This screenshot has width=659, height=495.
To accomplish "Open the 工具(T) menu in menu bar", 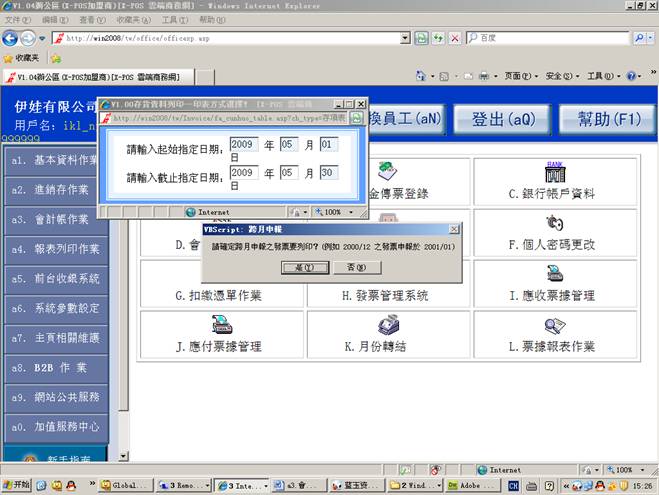I will 174,19.
